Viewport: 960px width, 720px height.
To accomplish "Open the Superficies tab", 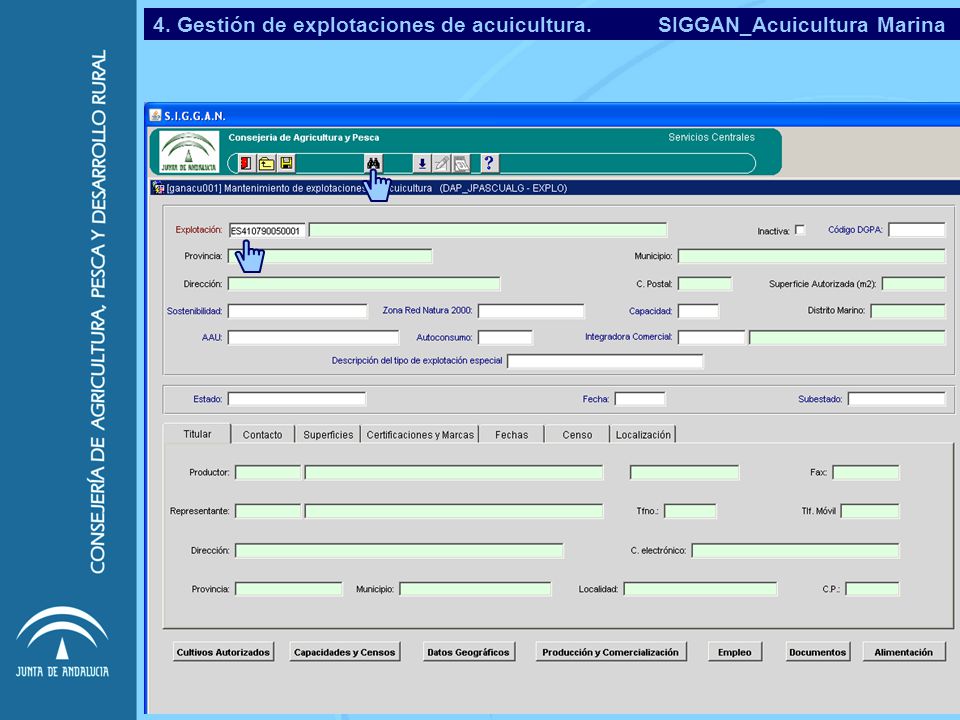I will click(x=328, y=435).
